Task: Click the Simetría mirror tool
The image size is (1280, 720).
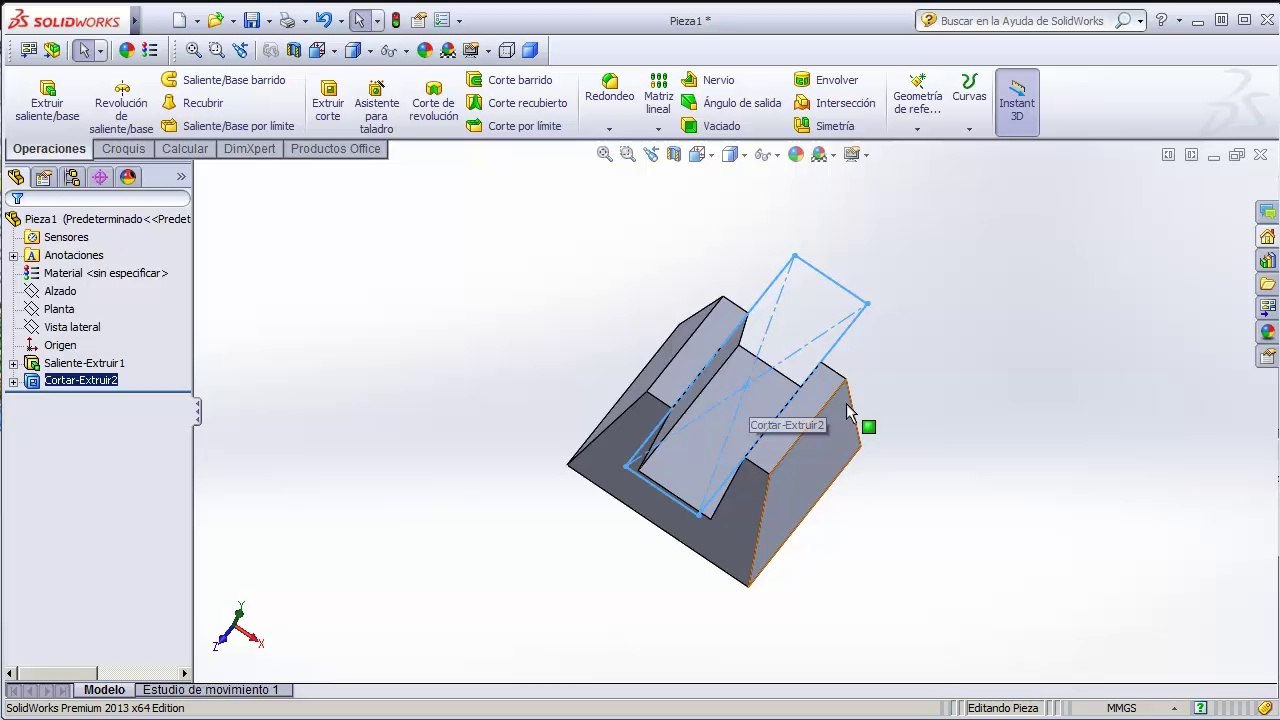Action: click(824, 126)
